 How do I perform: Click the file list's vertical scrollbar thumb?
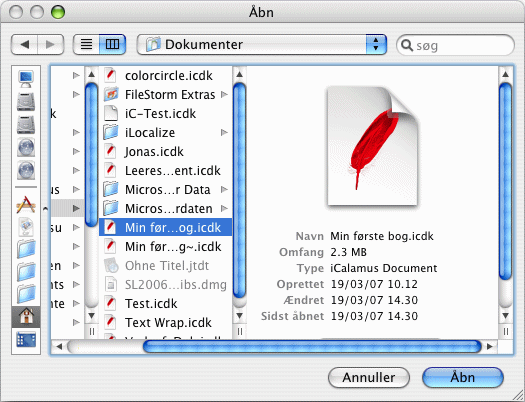click(x=239, y=190)
